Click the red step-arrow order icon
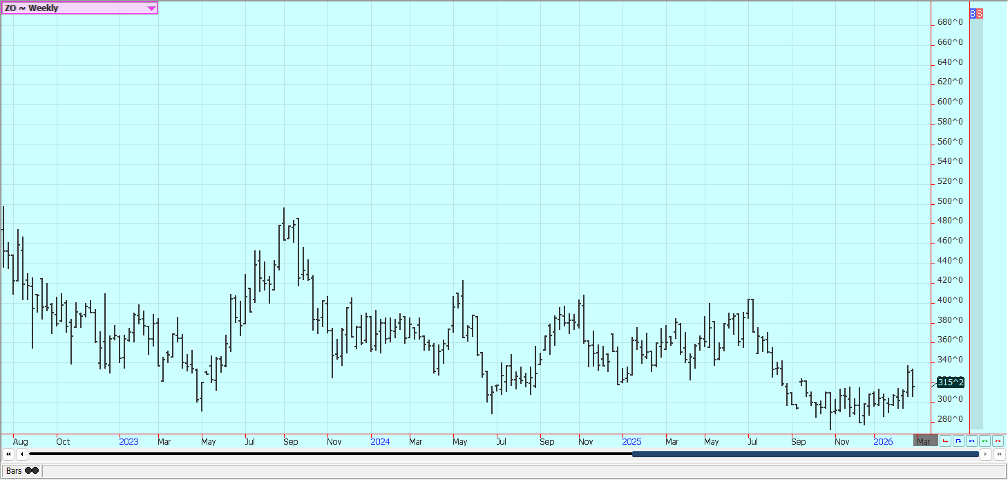 click(x=945, y=441)
